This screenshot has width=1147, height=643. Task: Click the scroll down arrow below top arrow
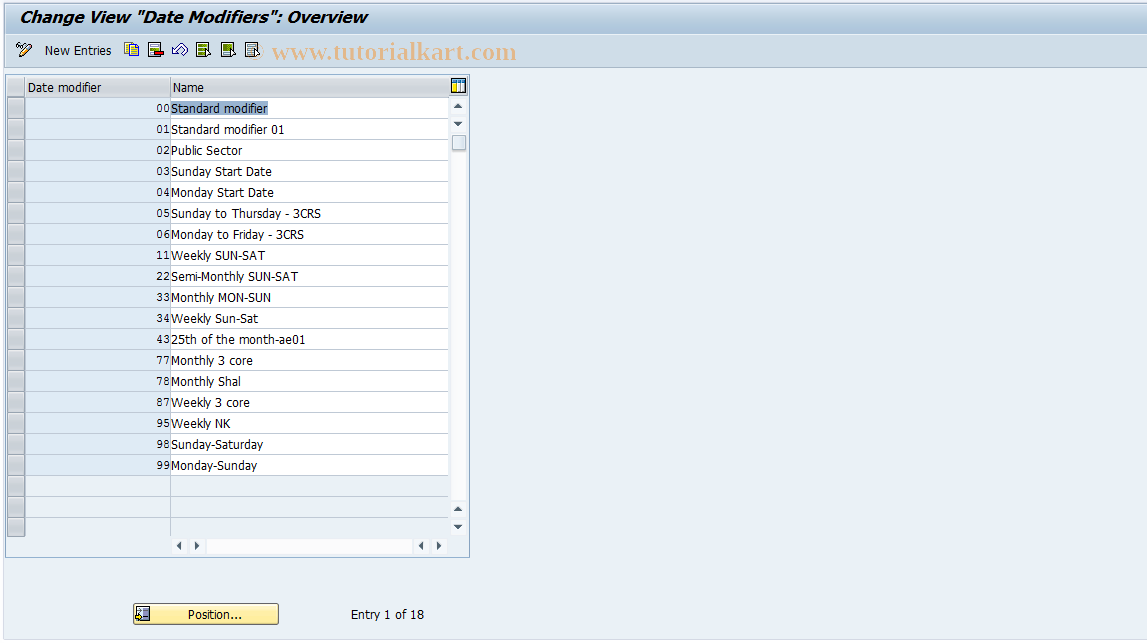click(459, 124)
